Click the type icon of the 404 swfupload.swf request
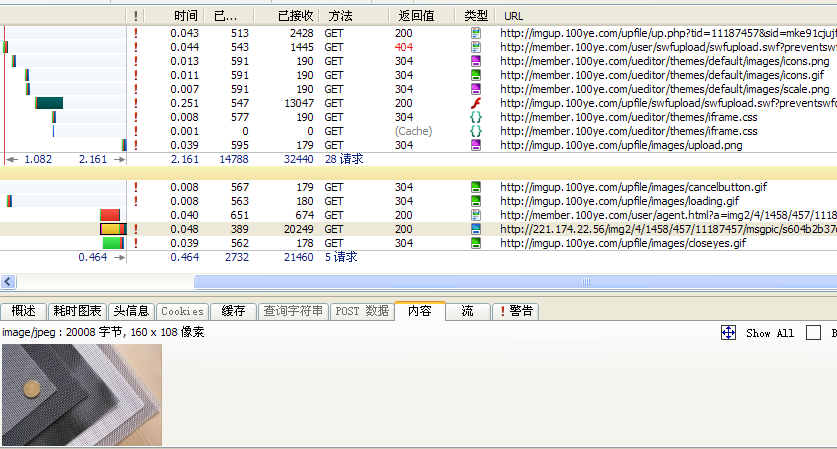The height and width of the screenshot is (449, 837). click(x=476, y=47)
